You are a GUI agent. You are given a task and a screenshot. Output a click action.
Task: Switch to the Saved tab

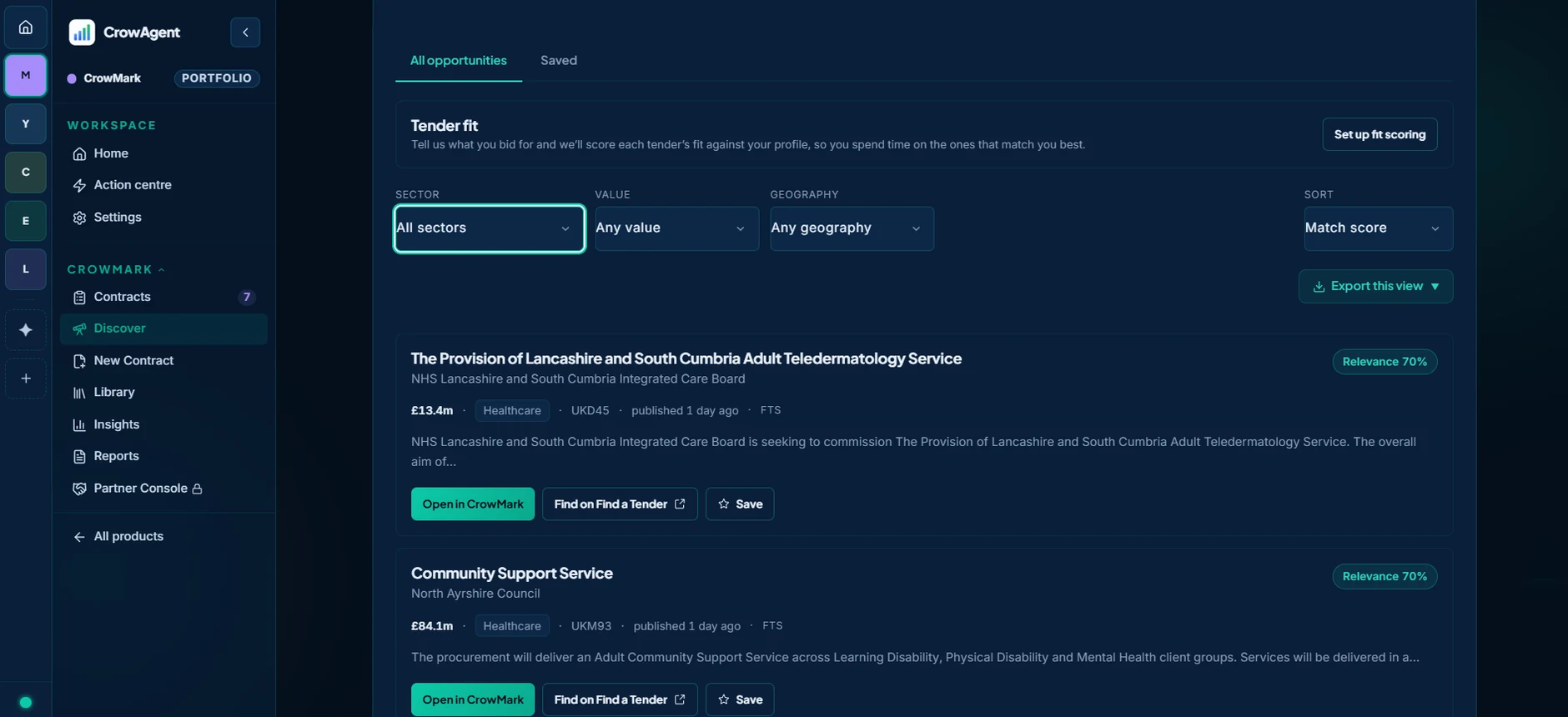point(559,61)
